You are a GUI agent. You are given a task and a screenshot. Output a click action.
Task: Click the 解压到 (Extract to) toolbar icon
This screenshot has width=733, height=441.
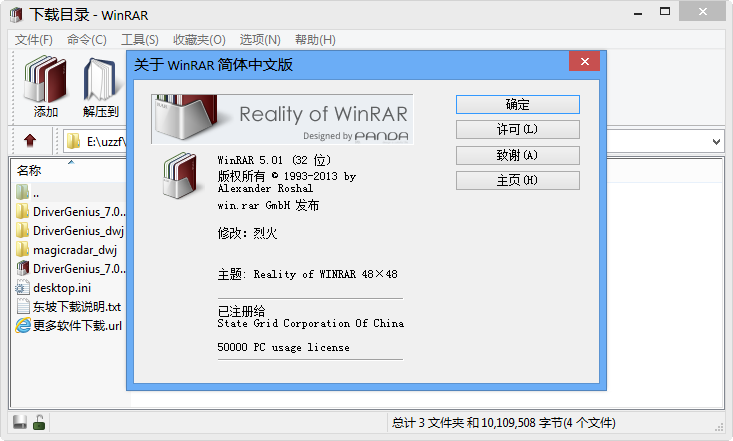(100, 87)
